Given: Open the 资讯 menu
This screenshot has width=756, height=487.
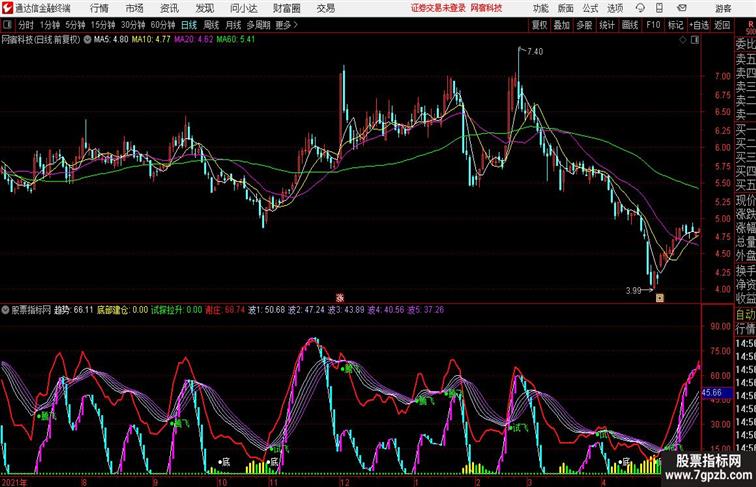Looking at the screenshot, I should (x=169, y=8).
